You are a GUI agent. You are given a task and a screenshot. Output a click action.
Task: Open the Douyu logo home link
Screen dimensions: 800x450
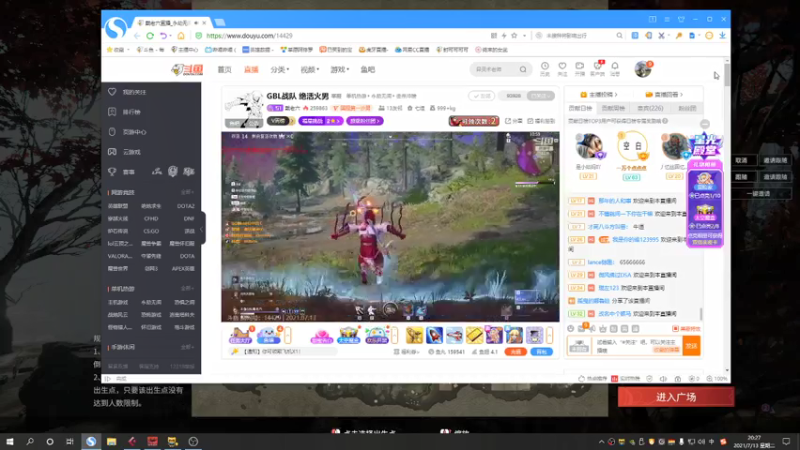tap(187, 69)
